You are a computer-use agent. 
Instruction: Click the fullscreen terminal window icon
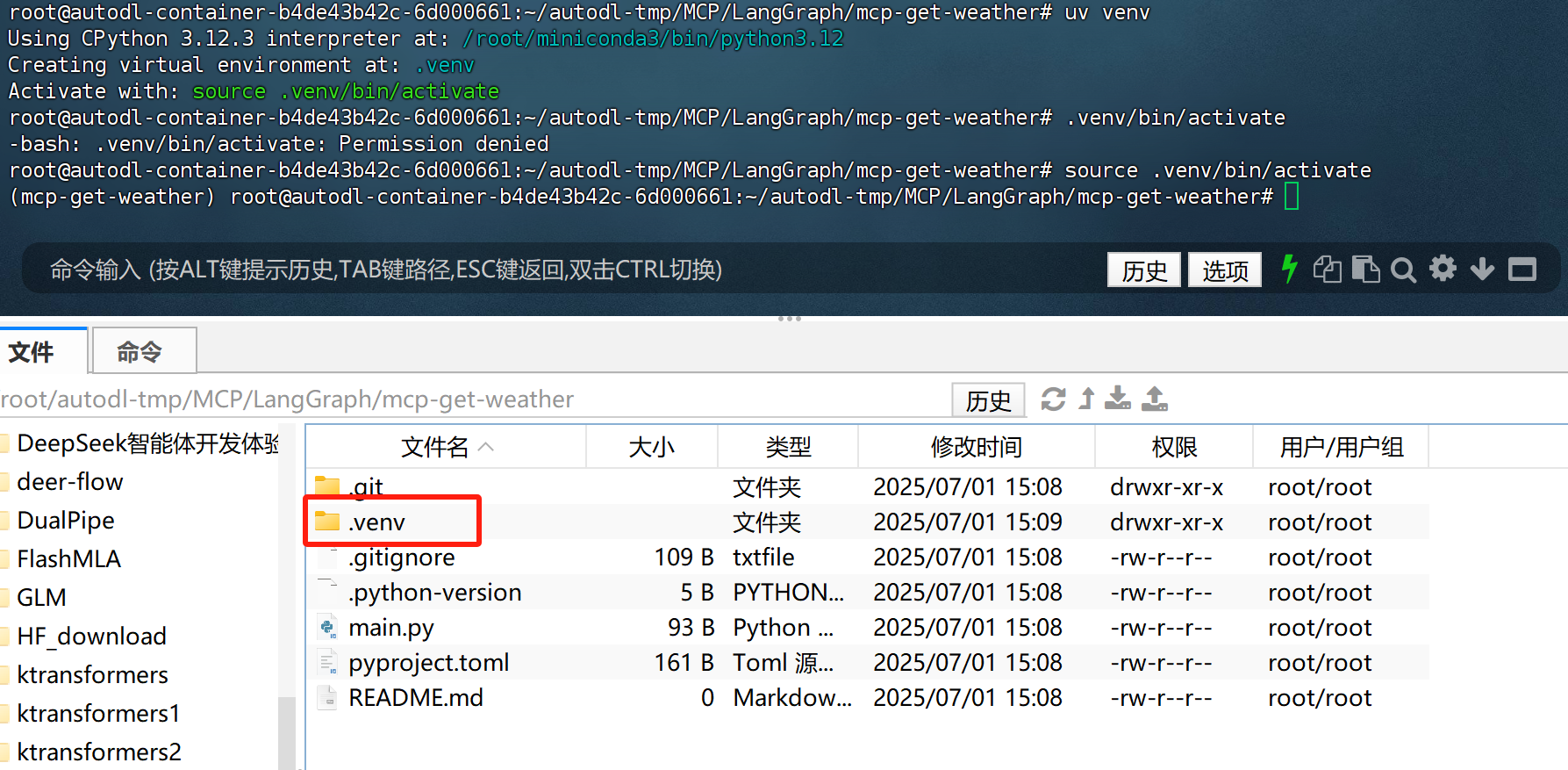1522,270
